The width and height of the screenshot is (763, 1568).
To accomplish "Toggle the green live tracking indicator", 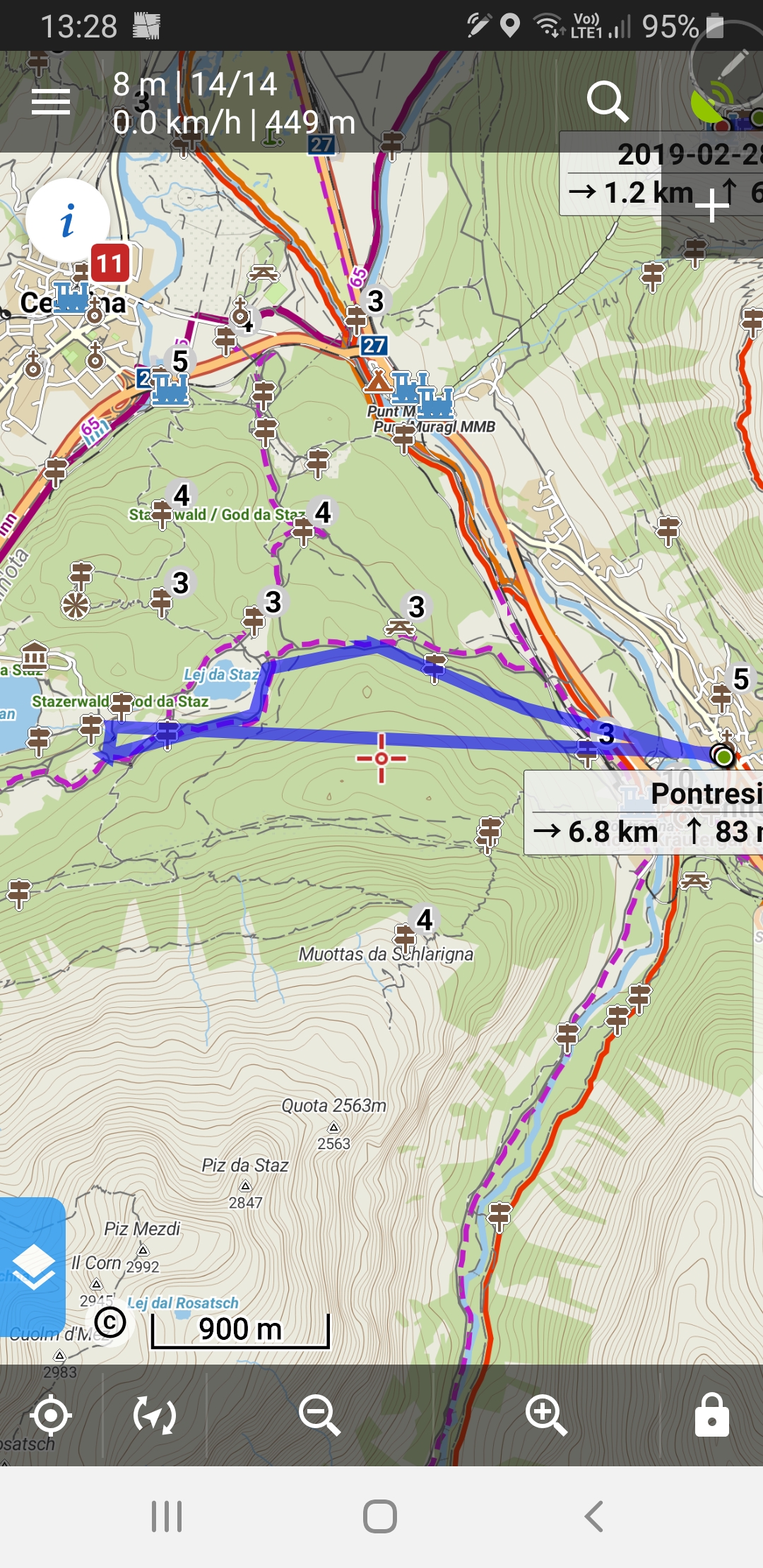I will click(711, 103).
